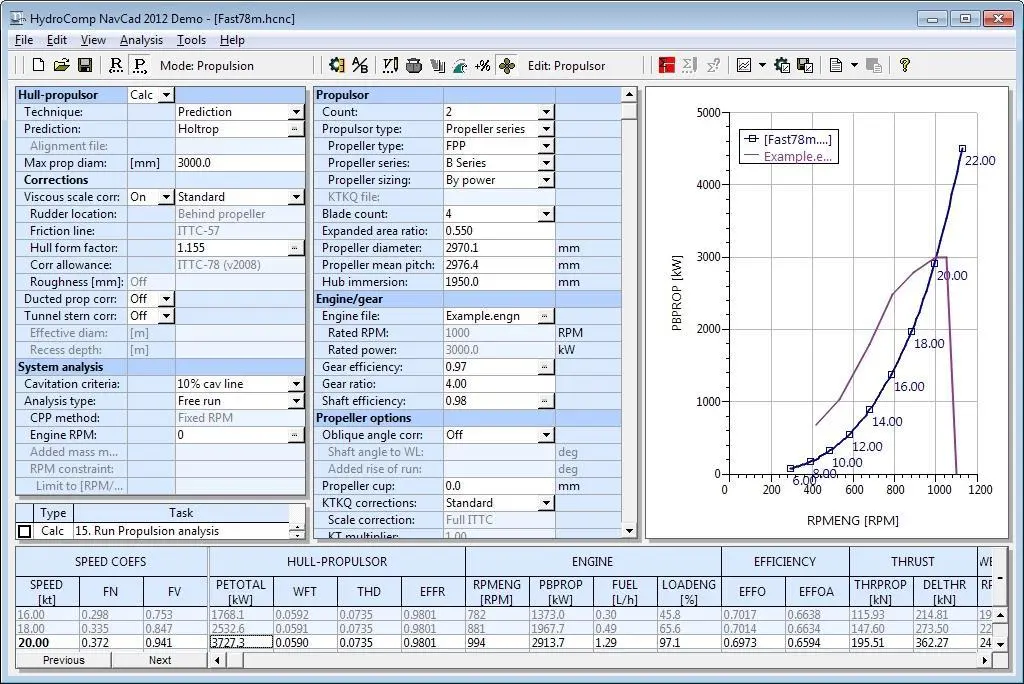
Task: Select the PETOTAL cell 3727.3
Action: [240, 642]
